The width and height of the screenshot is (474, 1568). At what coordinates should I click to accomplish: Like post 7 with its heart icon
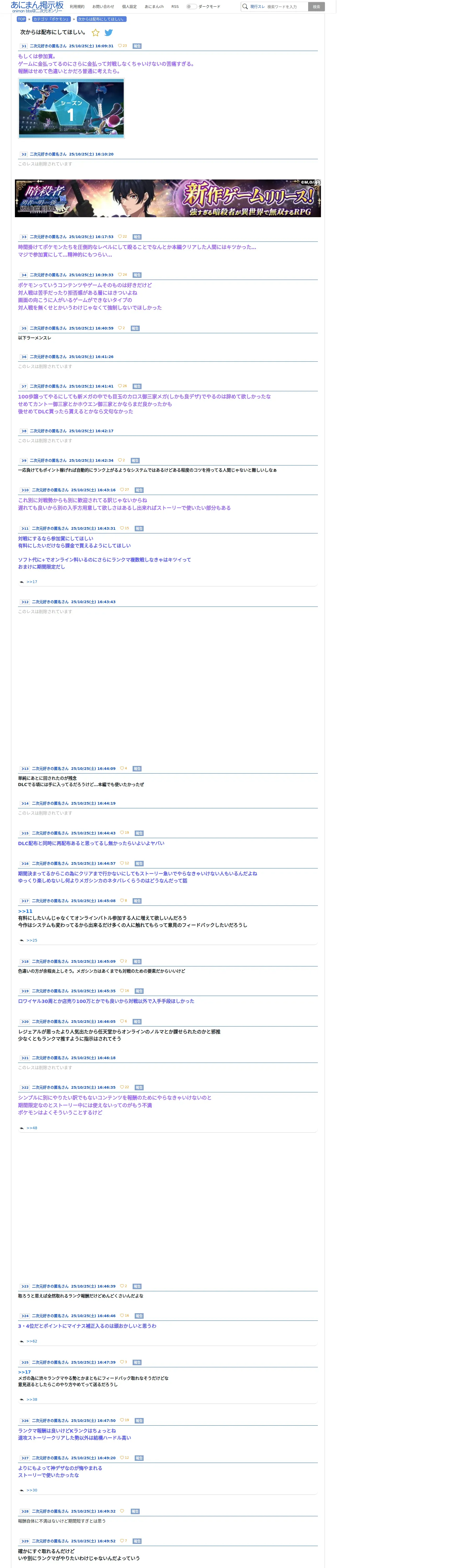pyautogui.click(x=120, y=386)
